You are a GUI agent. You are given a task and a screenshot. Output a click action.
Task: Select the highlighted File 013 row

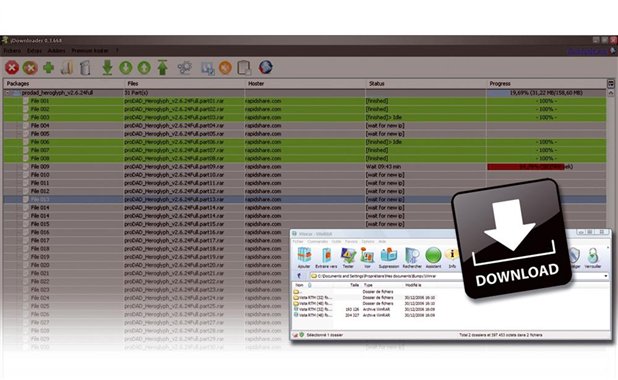tap(305, 199)
